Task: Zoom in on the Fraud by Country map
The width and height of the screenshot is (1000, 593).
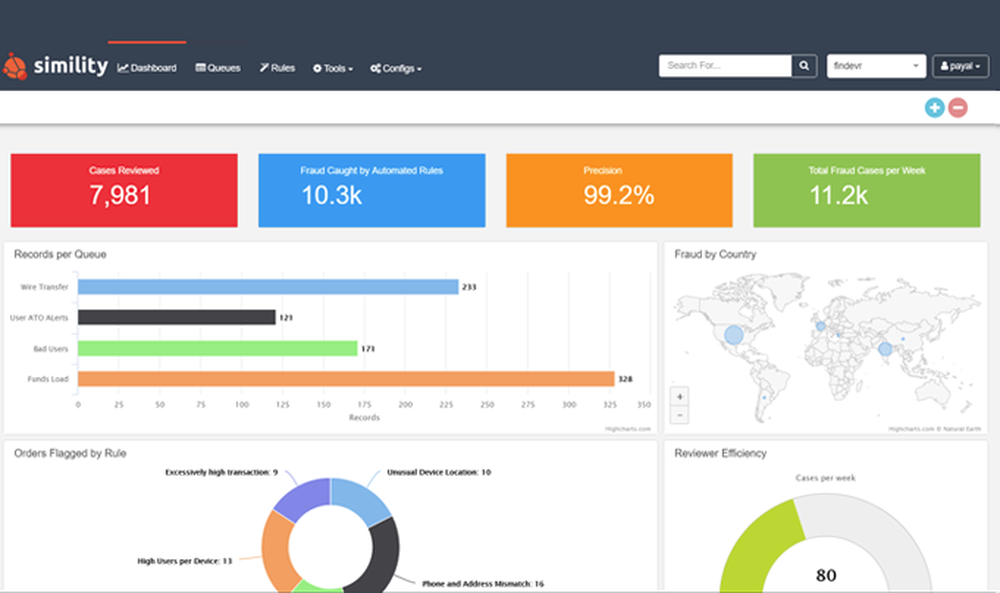Action: click(x=680, y=397)
